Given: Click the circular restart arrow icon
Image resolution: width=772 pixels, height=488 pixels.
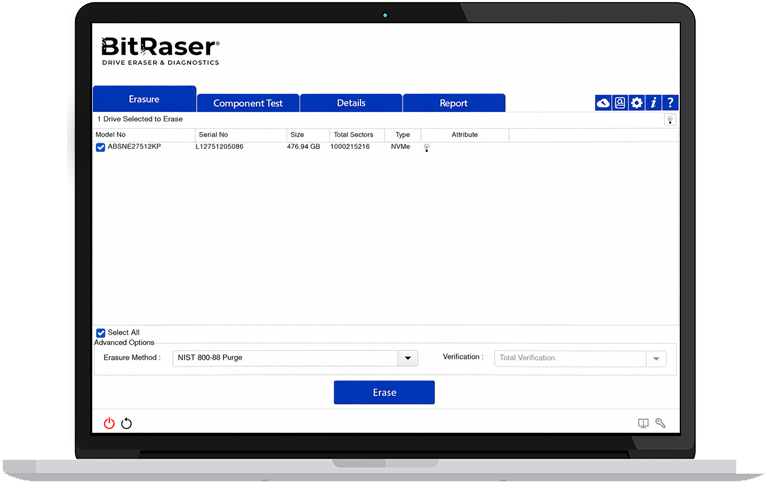Looking at the screenshot, I should point(127,423).
